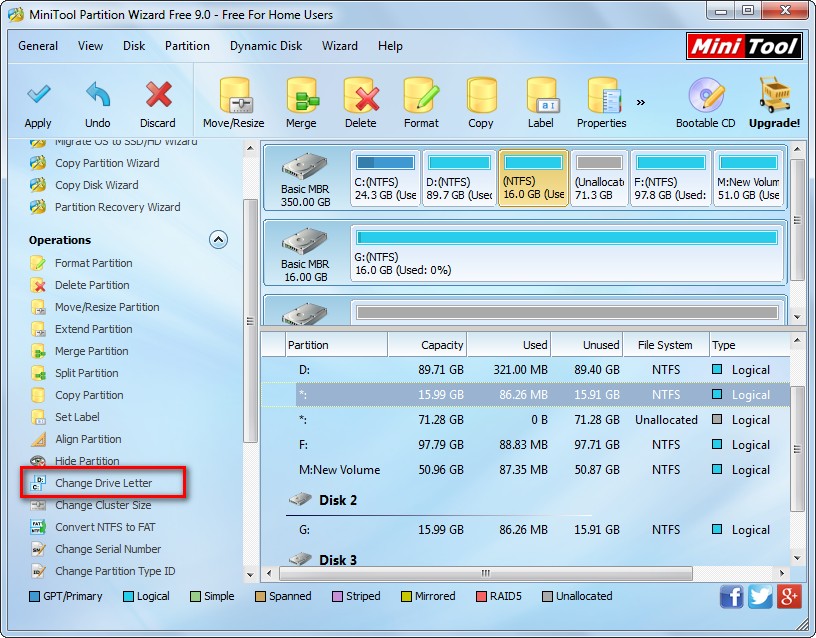Launch Copy Disk Wizard
Screen dimensions: 816x638
coord(97,185)
